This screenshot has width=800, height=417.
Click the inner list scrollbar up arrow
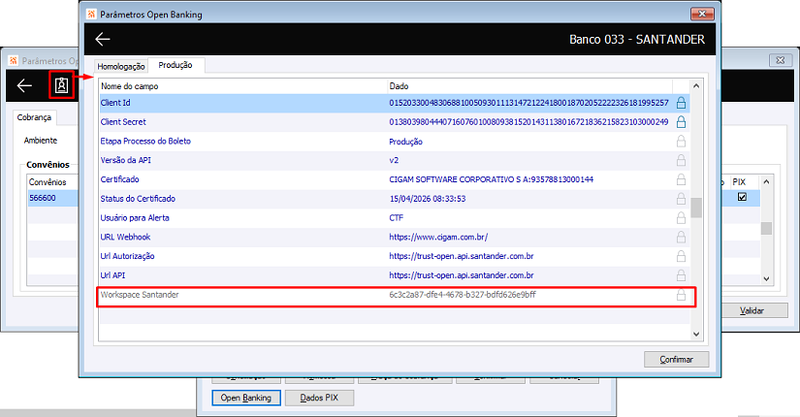pos(696,86)
